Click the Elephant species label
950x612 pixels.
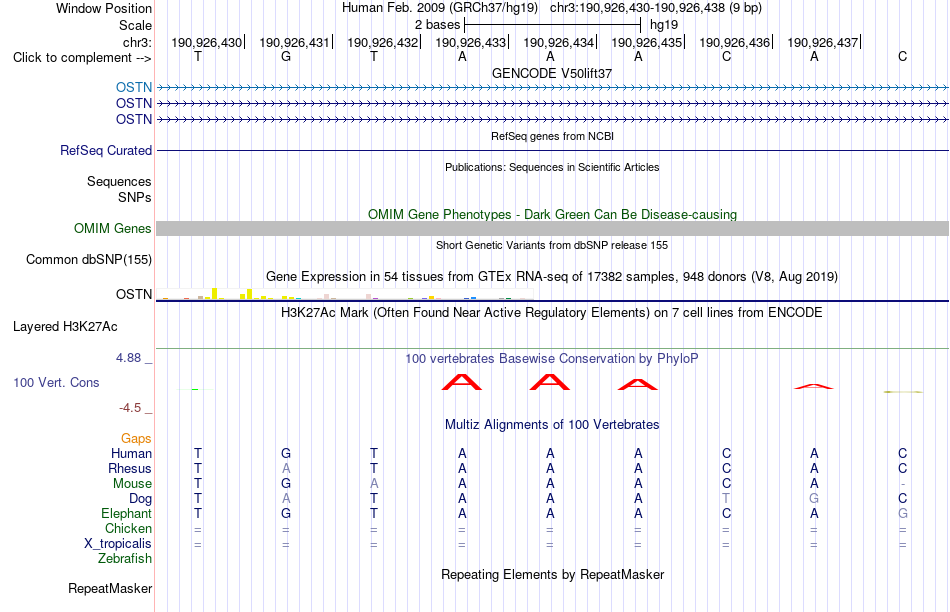[x=127, y=514]
